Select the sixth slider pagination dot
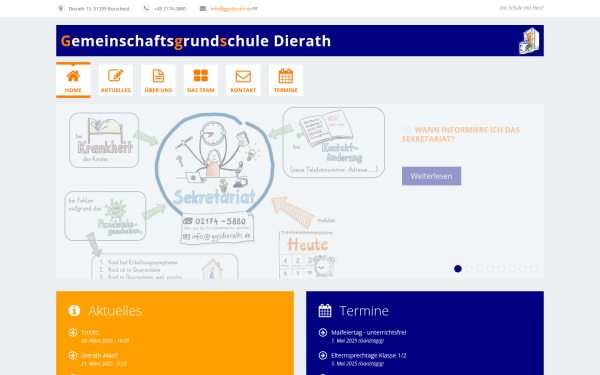600x375 pixels. [512, 269]
